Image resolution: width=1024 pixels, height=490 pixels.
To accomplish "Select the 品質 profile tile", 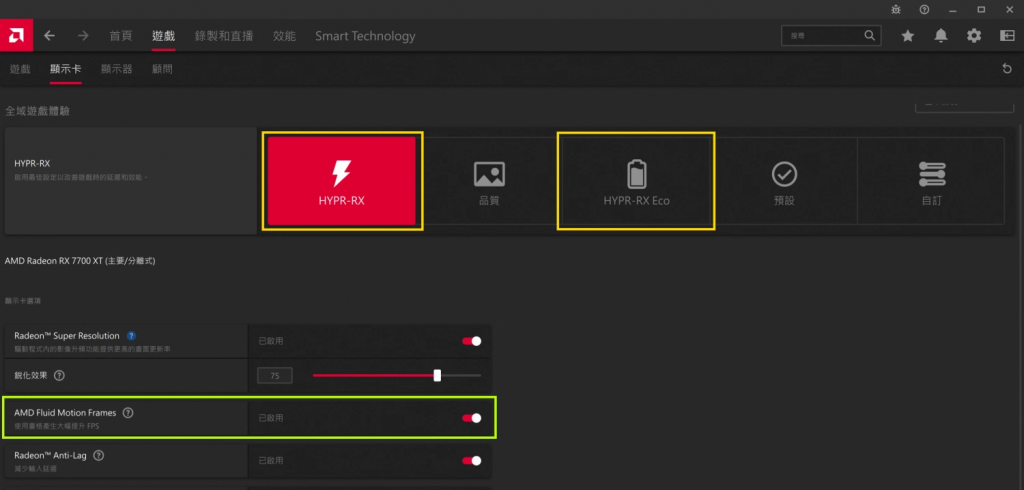I will pos(489,181).
